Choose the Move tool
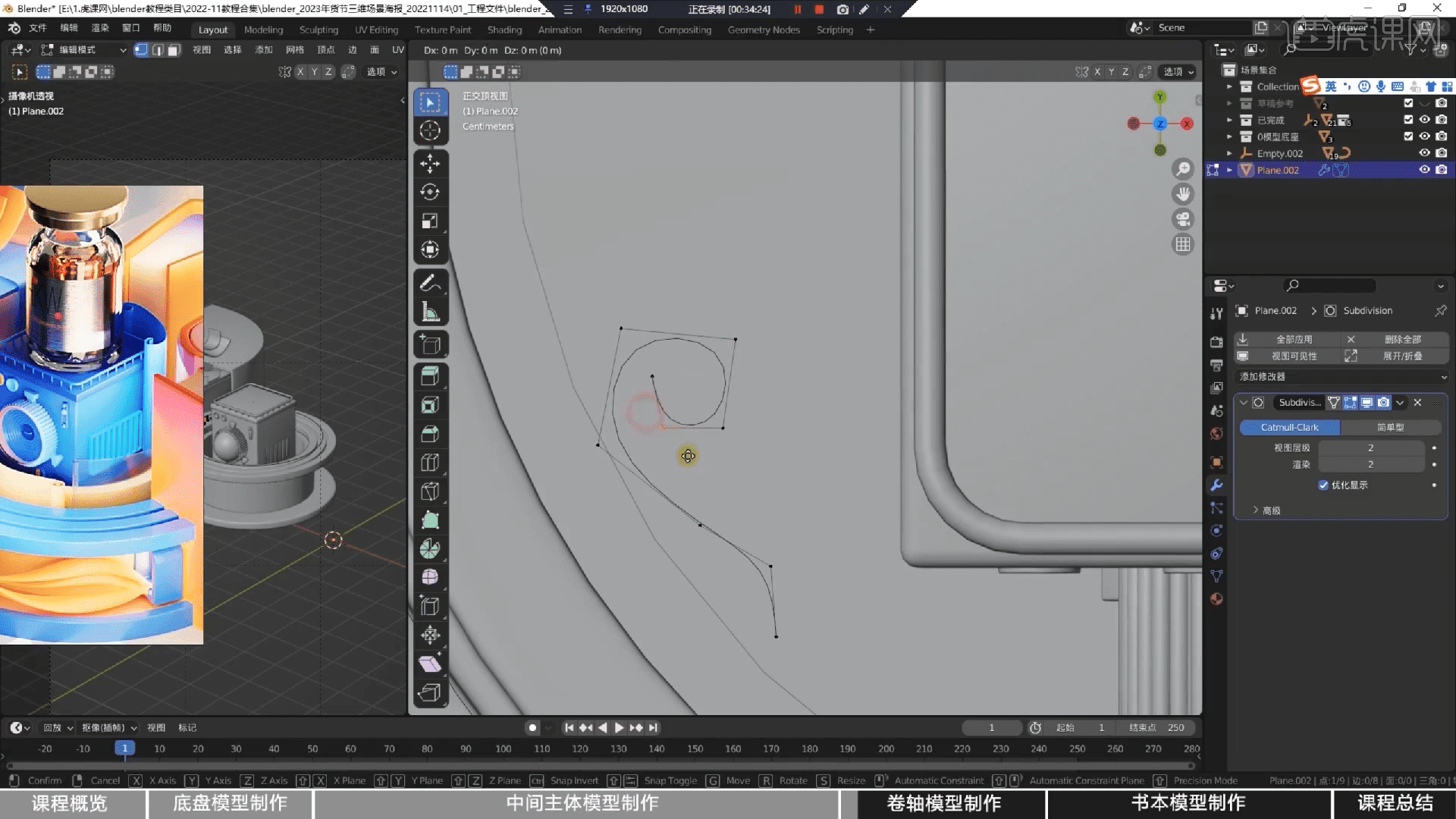Image resolution: width=1456 pixels, height=819 pixels. 430,164
